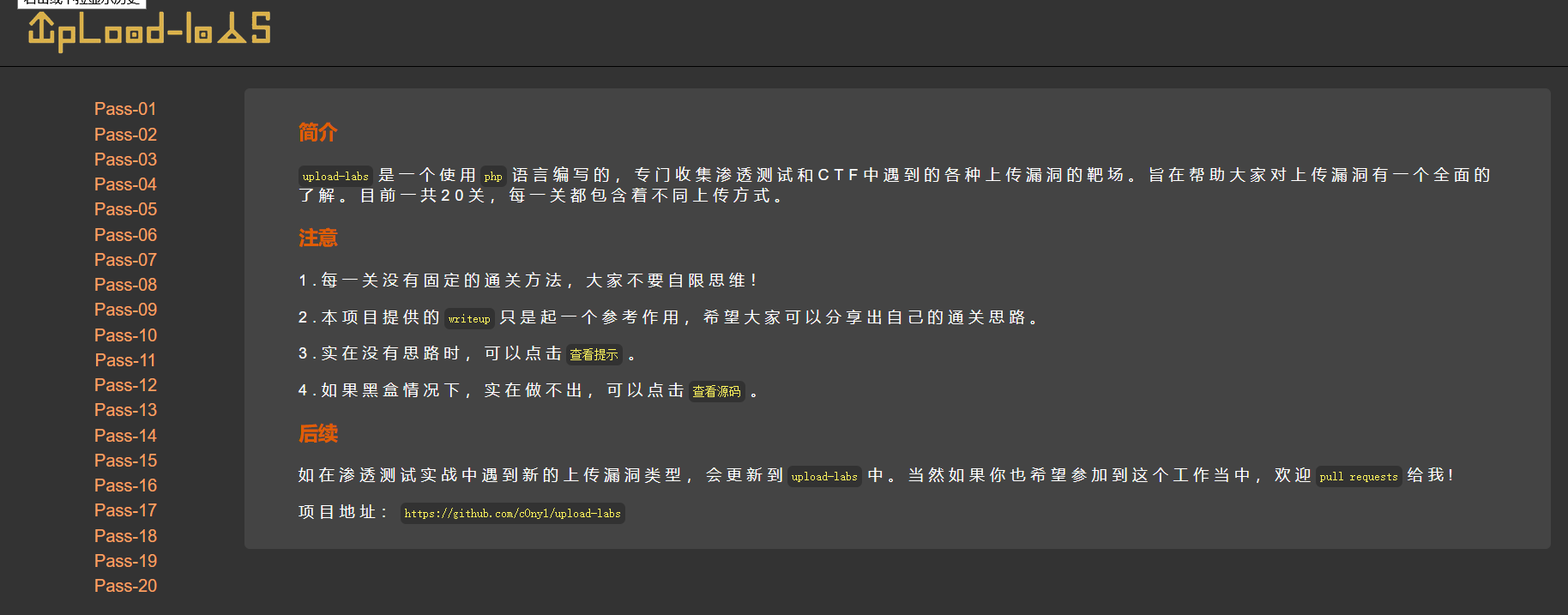Open Pass-05 level
This screenshot has width=1568, height=615.
[125, 209]
